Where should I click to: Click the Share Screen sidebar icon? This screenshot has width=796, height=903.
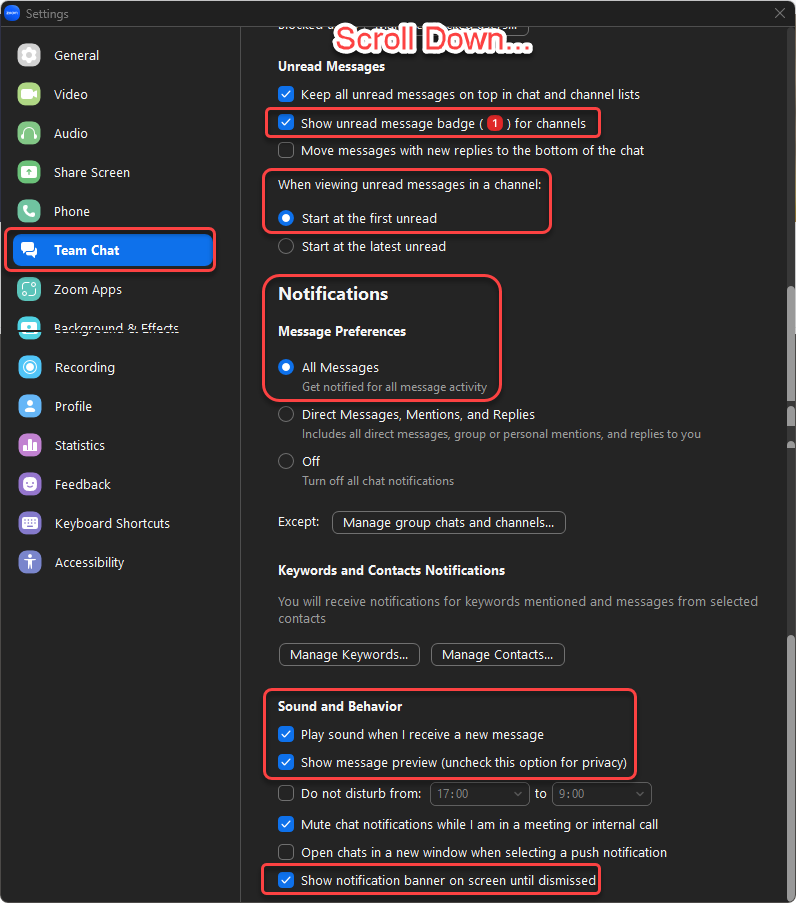[x=30, y=172]
